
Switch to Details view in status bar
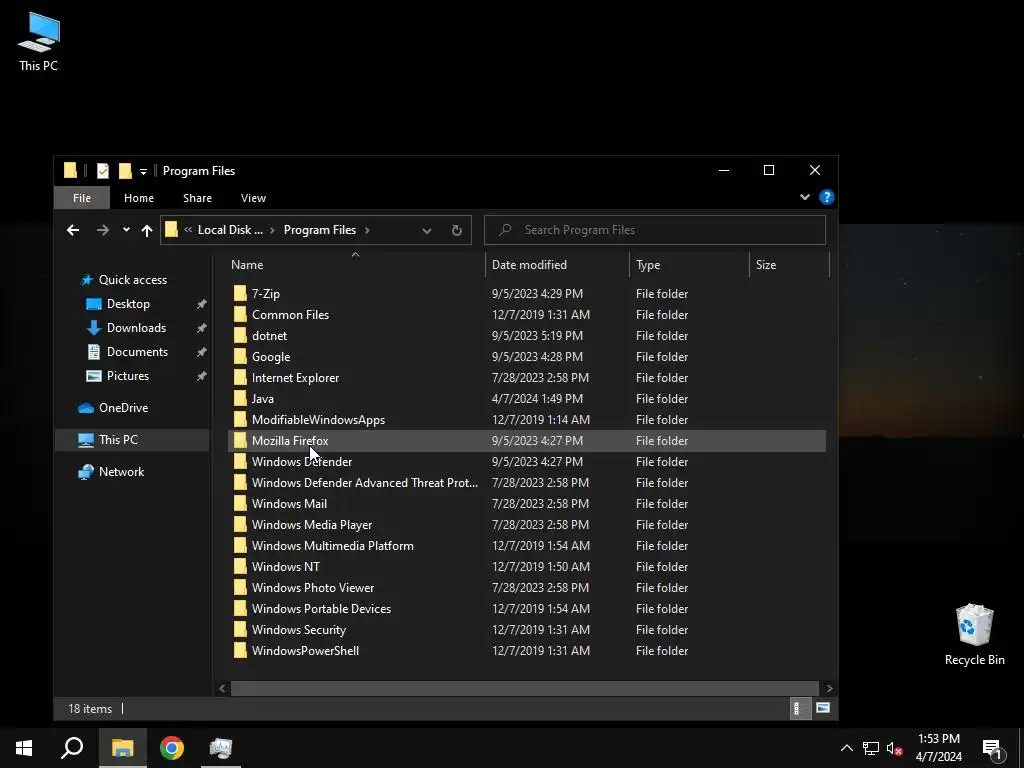point(799,709)
